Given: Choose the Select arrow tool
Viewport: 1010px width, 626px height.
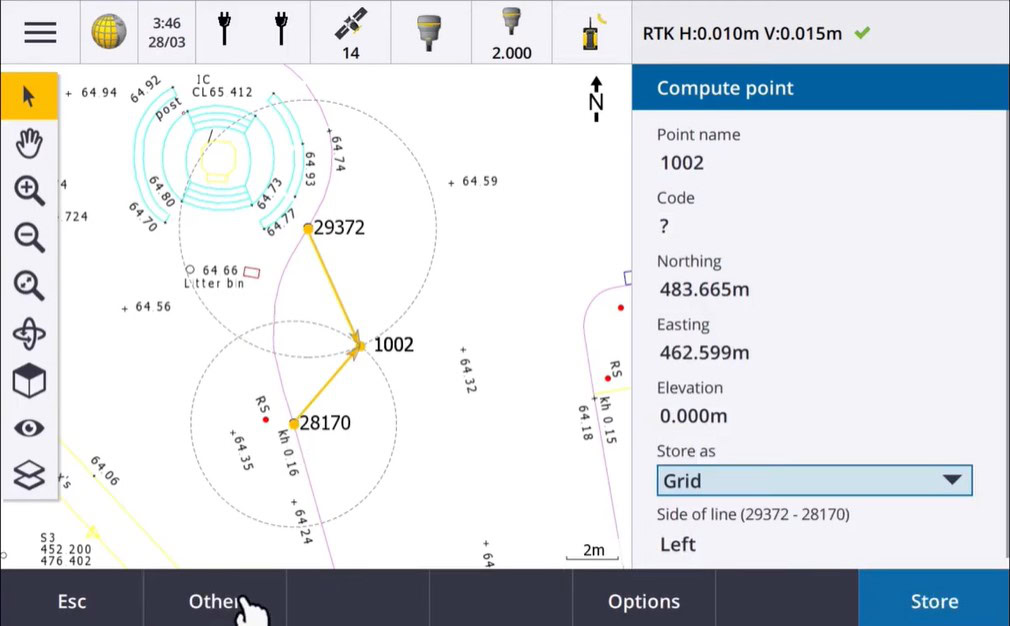Looking at the screenshot, I should 29,96.
